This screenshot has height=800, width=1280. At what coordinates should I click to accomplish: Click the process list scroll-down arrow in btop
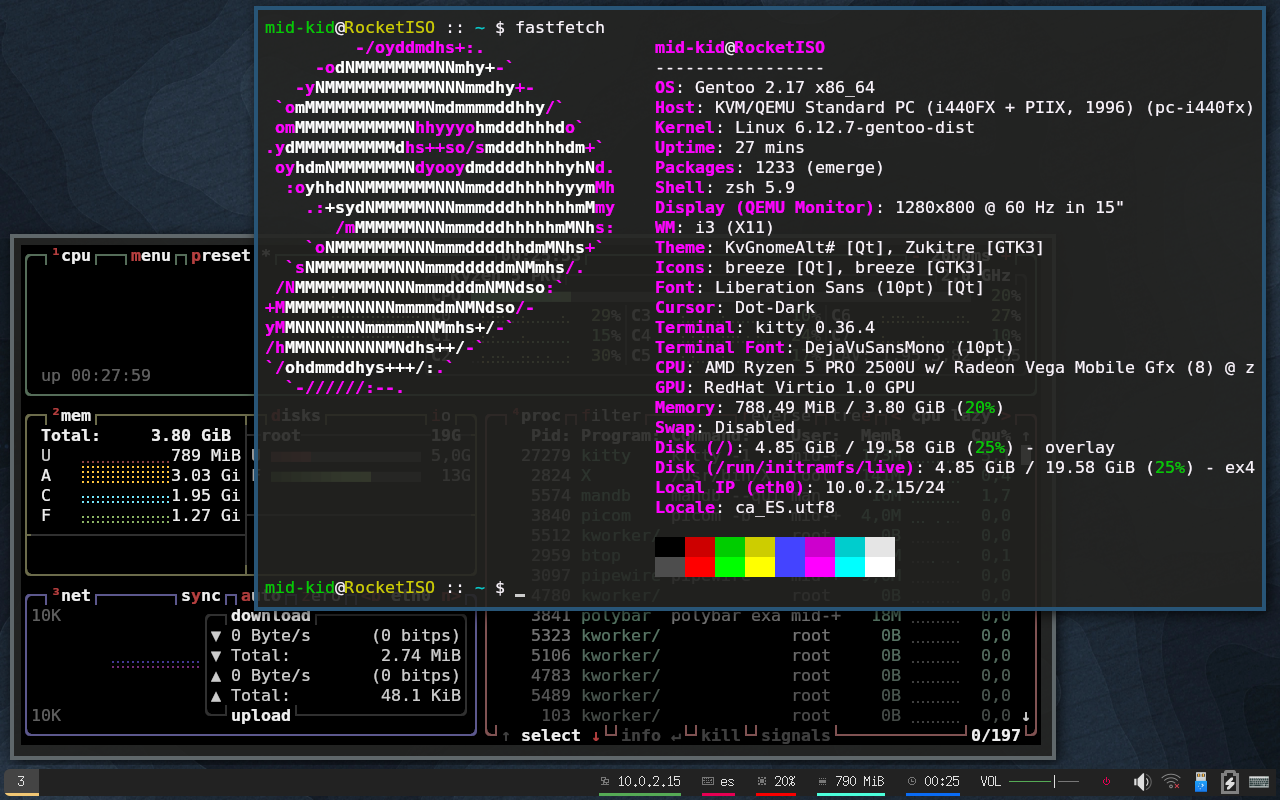[1026, 715]
